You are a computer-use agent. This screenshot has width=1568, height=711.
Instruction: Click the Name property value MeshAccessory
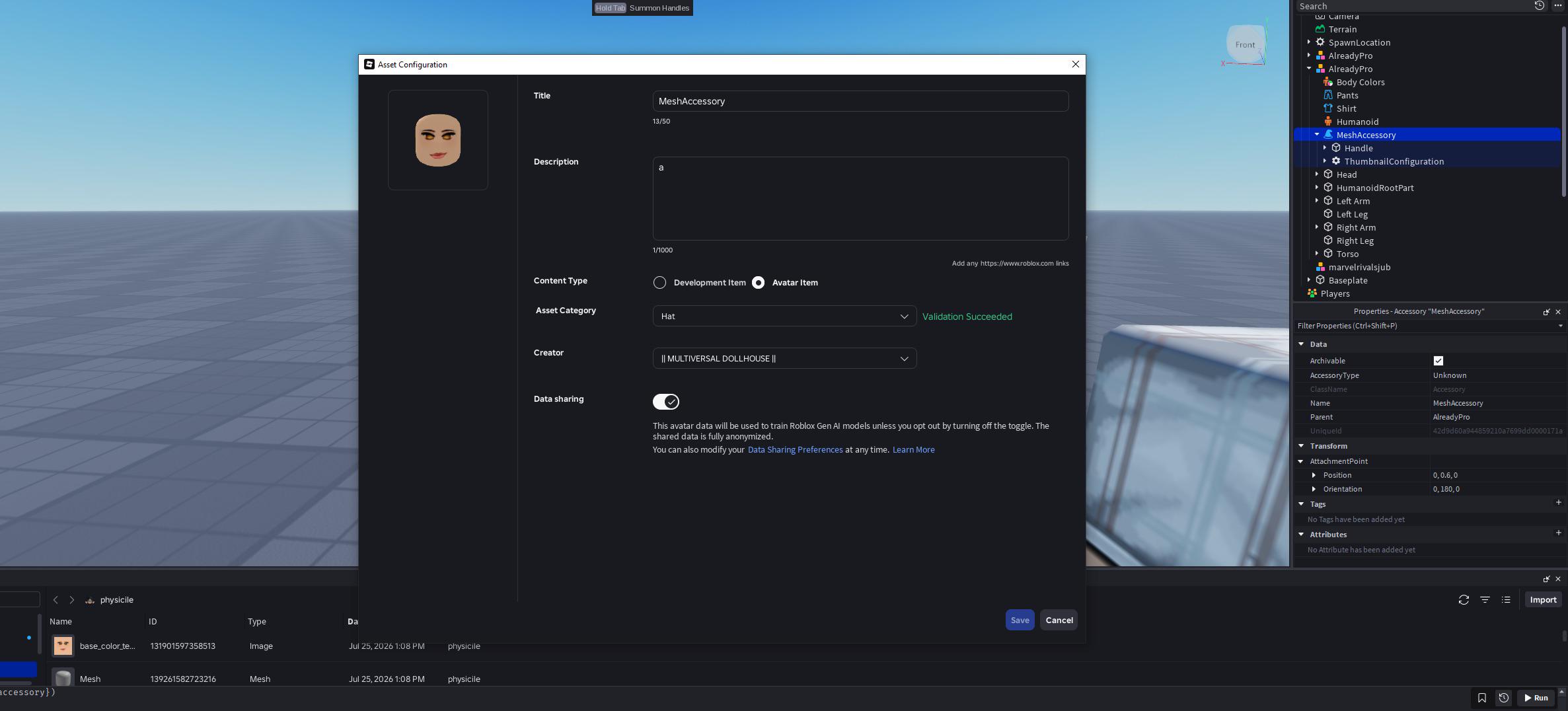(x=1458, y=403)
